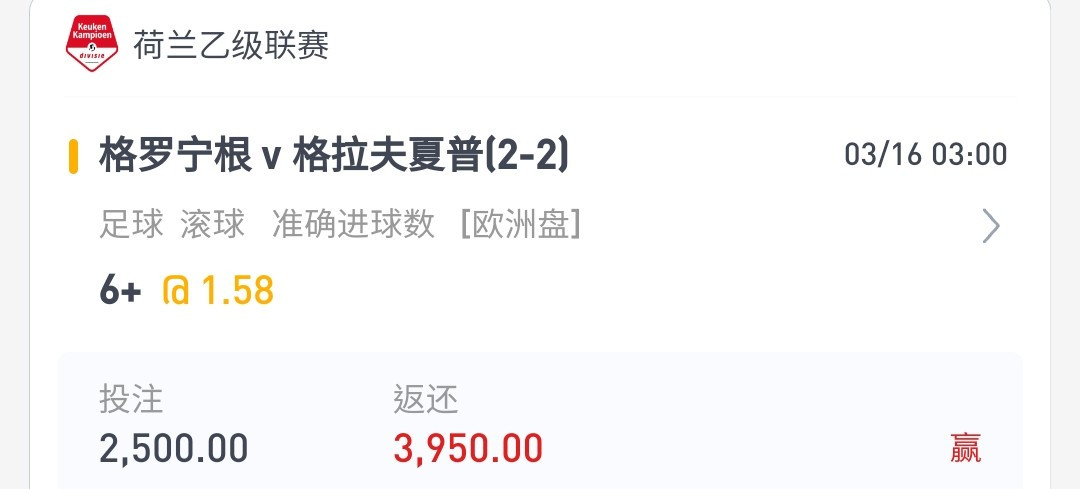Tap the 投注 stake label
1080x489 pixels.
click(x=131, y=399)
